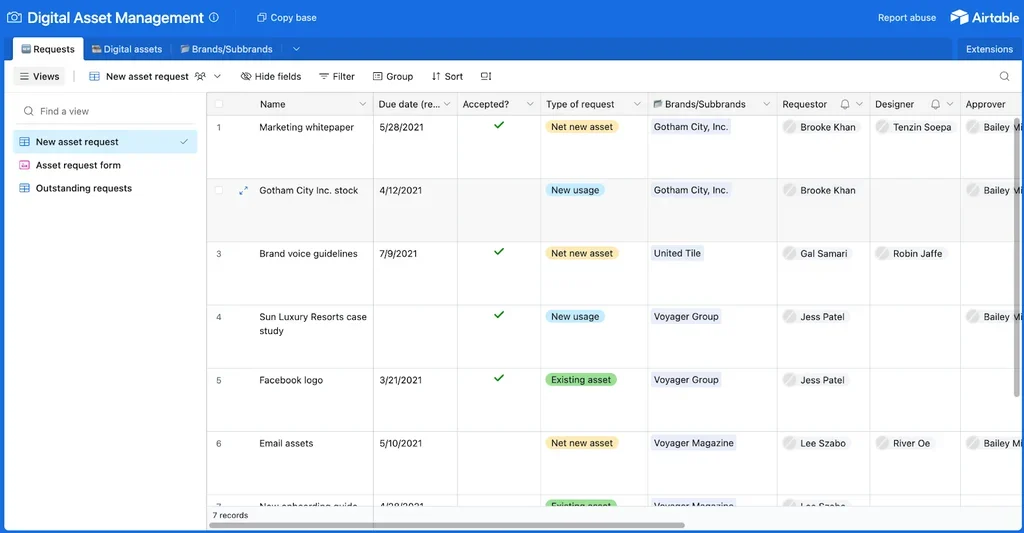Click the collaborators icon next to New asset request

click(x=200, y=76)
